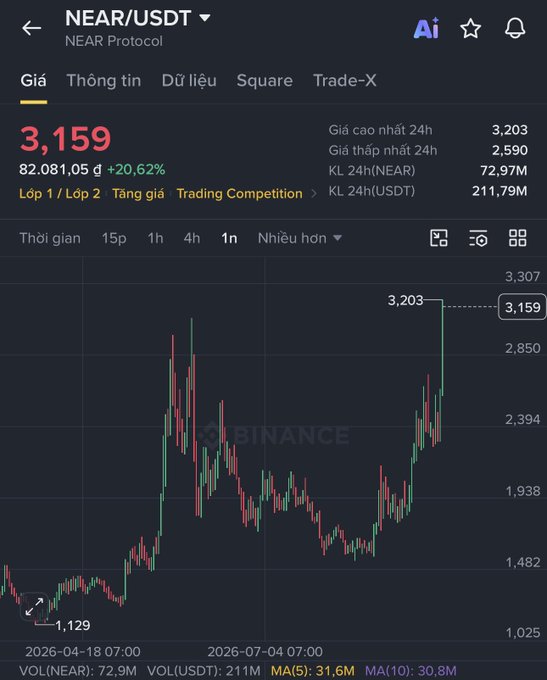Select the Thời gian chart mode
This screenshot has width=547, height=680.
tap(50, 238)
